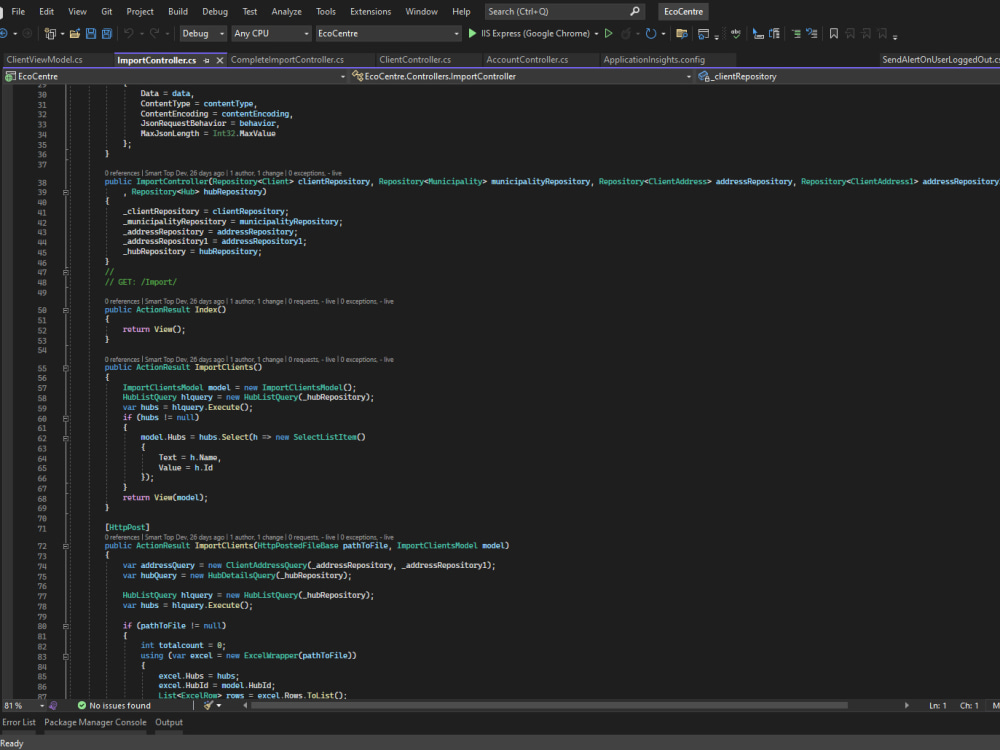Click the EcoCentre solution name button

pos(683,11)
